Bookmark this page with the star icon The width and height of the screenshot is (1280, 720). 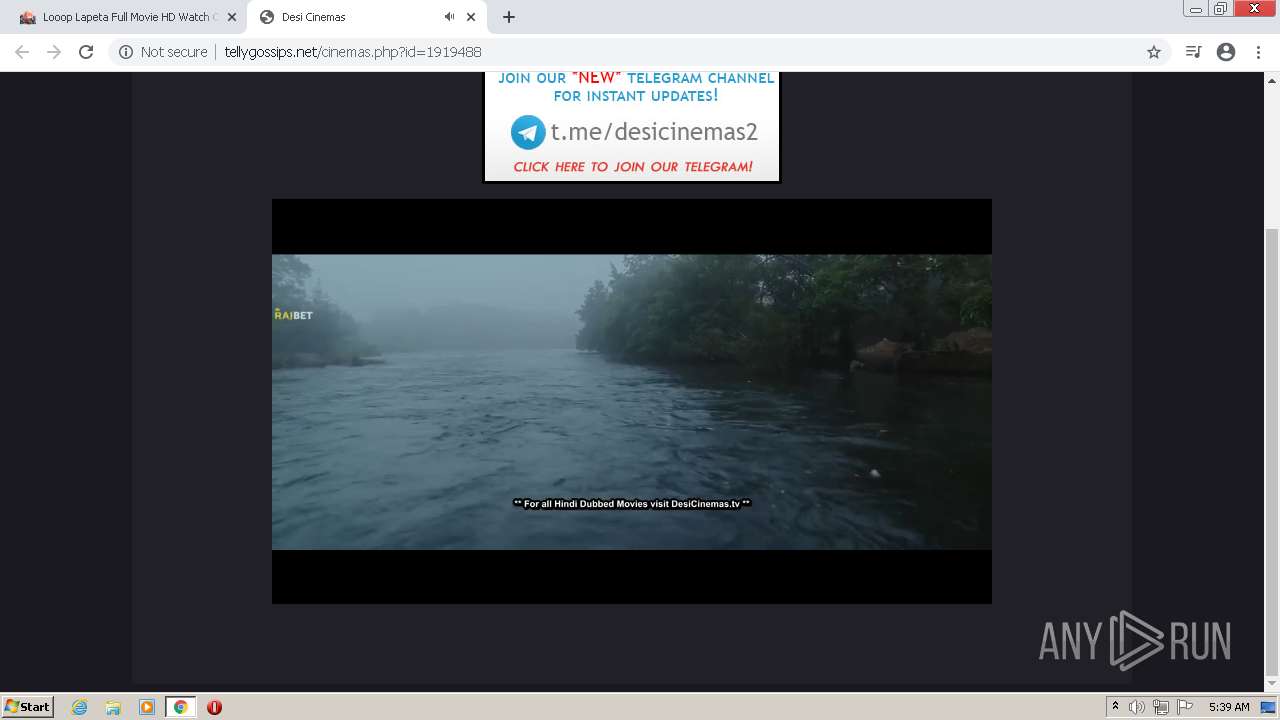(x=1154, y=52)
